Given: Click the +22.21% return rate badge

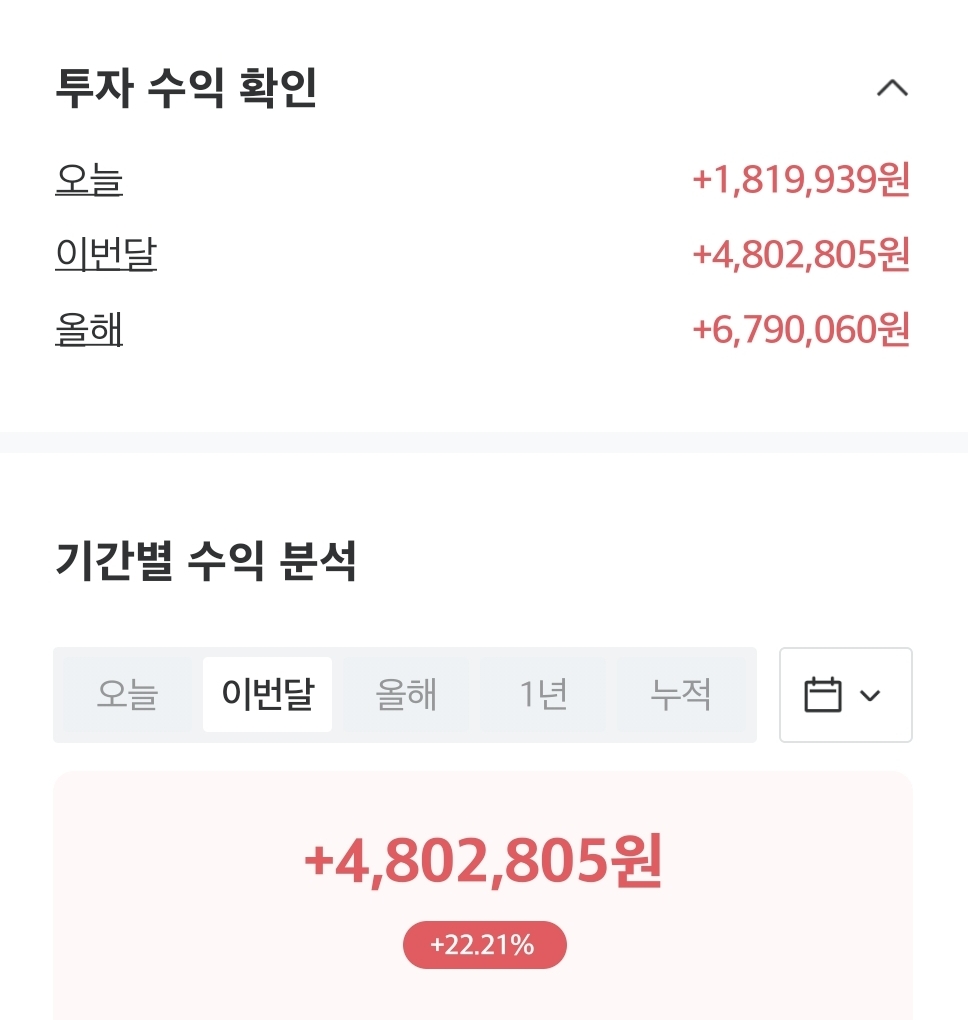Looking at the screenshot, I should pyautogui.click(x=484, y=945).
